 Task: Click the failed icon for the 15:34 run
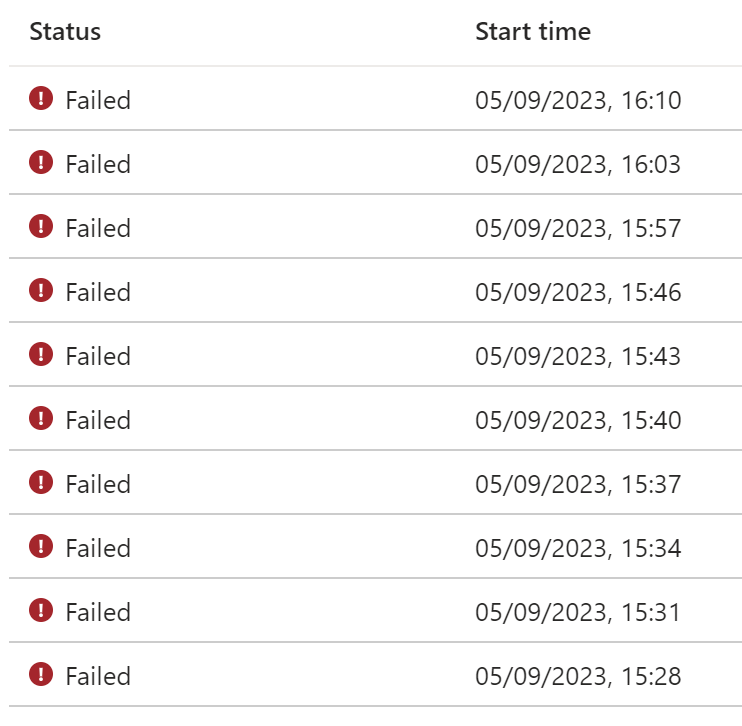coord(41,546)
